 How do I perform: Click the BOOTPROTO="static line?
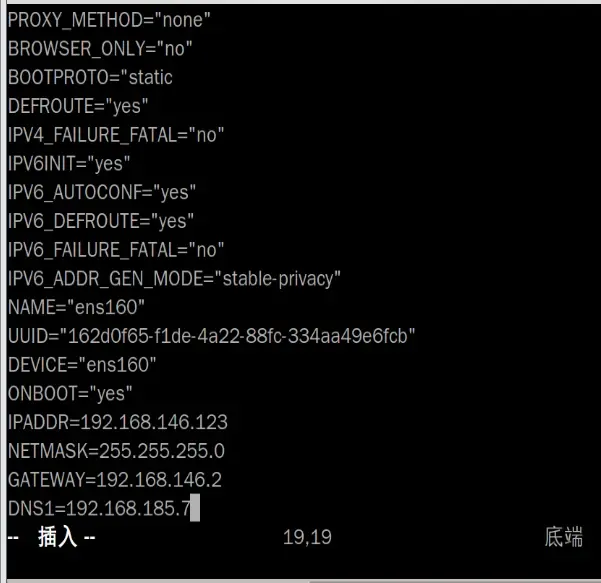click(x=90, y=77)
